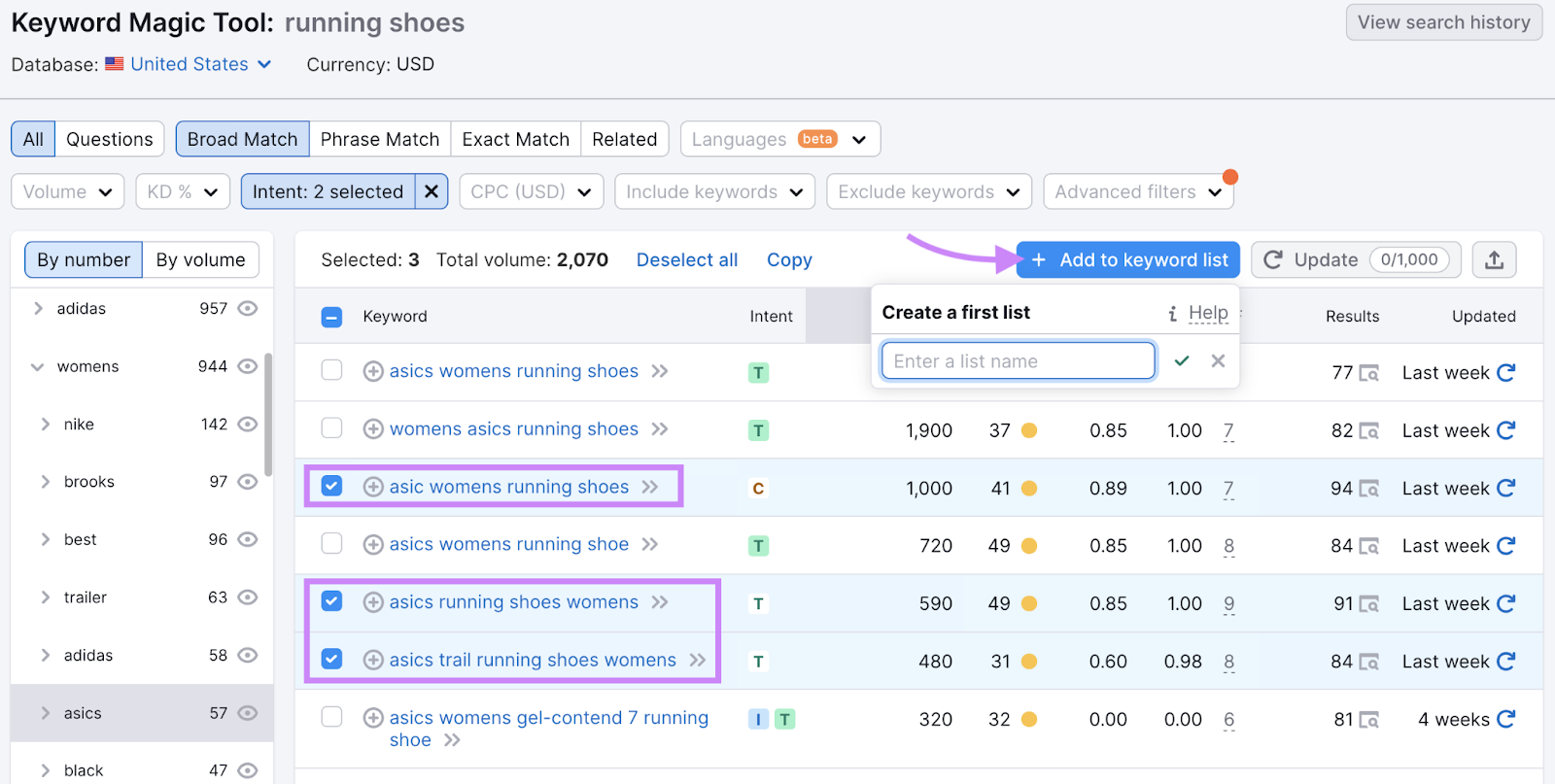Click the keyword groups sidebar scrollbar
This screenshot has width=1555, height=784.
click(x=268, y=416)
